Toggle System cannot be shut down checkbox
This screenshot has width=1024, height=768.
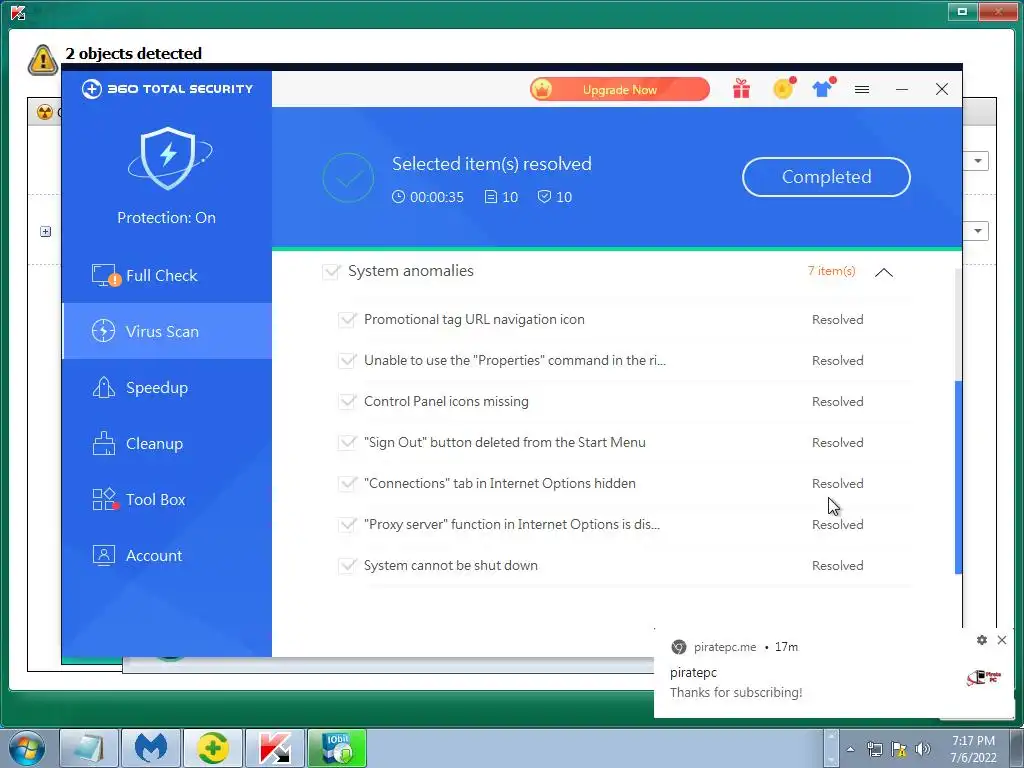click(347, 566)
